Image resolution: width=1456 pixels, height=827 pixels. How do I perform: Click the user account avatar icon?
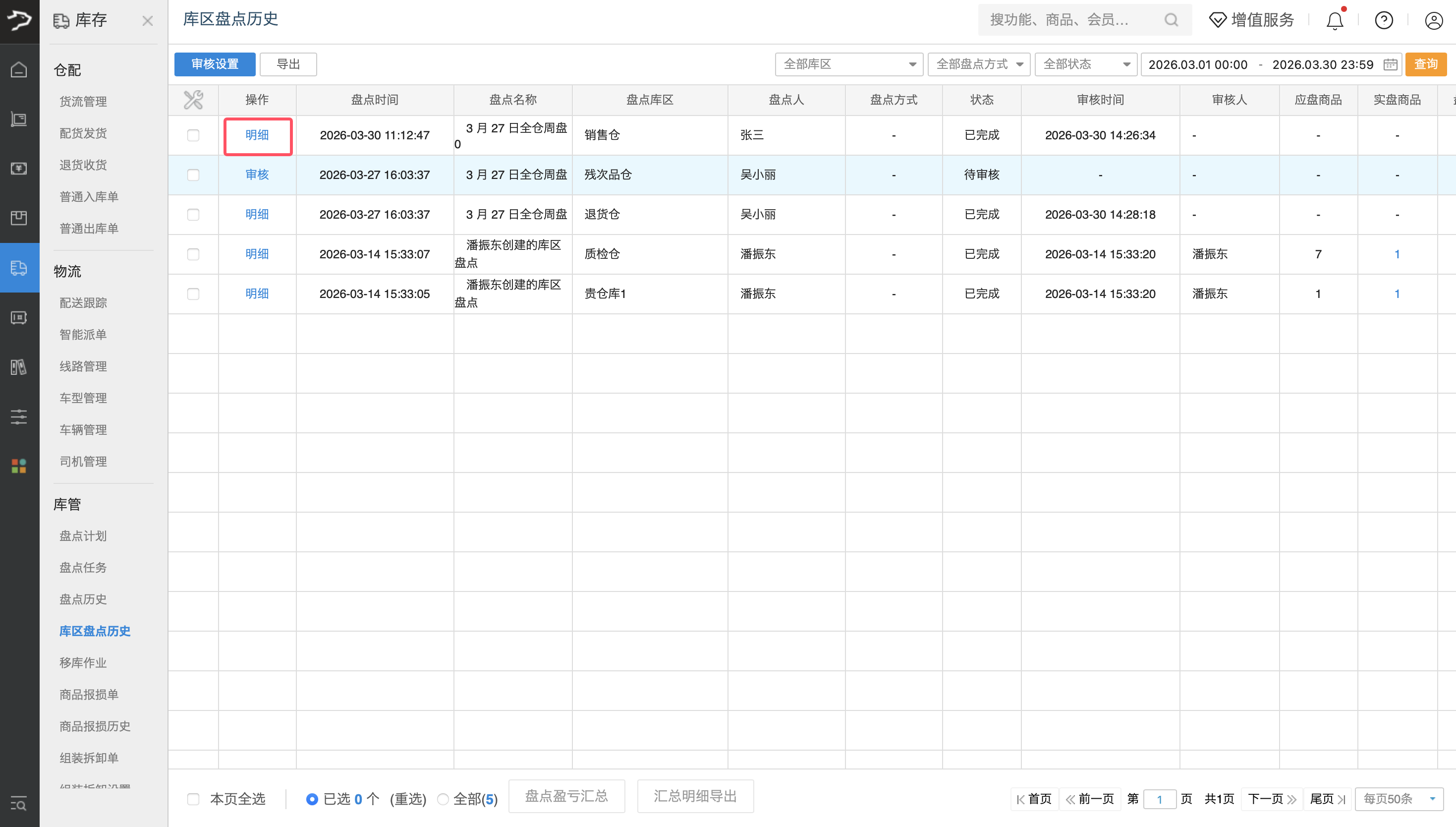point(1433,21)
